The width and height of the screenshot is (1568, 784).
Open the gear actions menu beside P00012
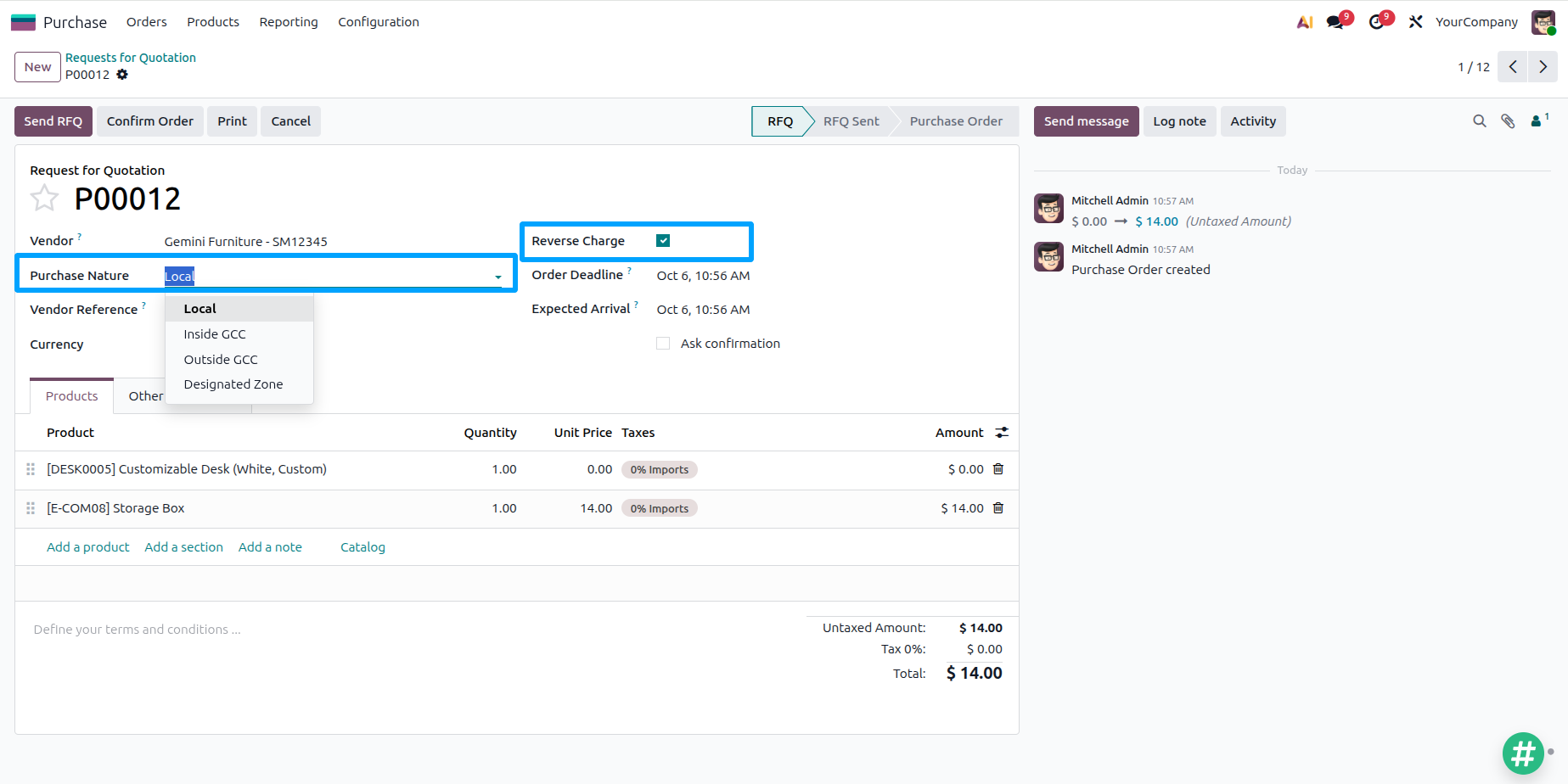tap(122, 75)
